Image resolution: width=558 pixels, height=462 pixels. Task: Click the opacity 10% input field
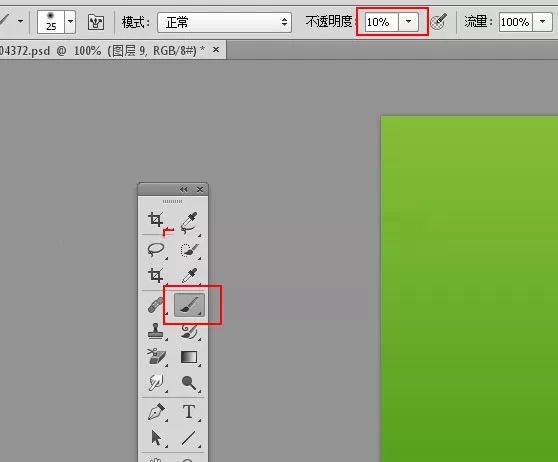coord(381,22)
